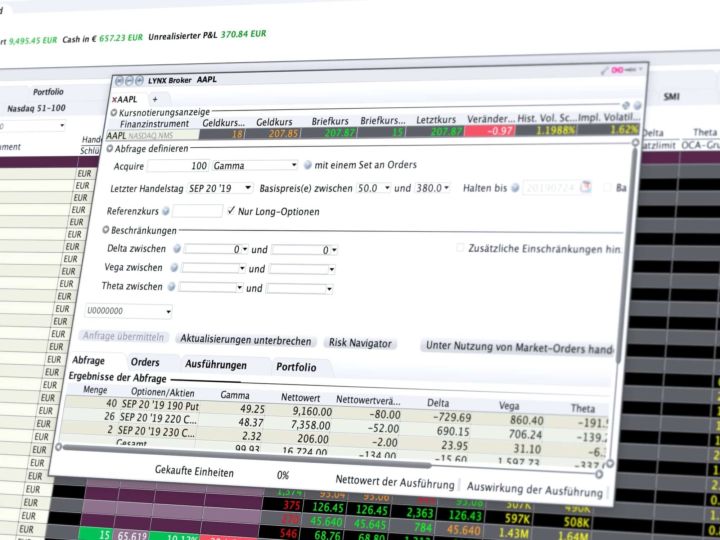Click the Risk Navigator button
This screenshot has width=720, height=540.
360,343
